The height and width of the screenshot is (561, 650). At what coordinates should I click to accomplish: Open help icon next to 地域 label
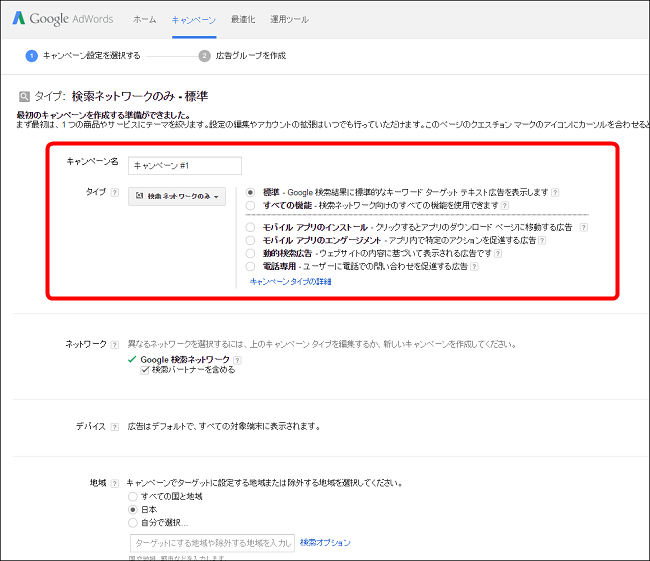pyautogui.click(x=115, y=483)
